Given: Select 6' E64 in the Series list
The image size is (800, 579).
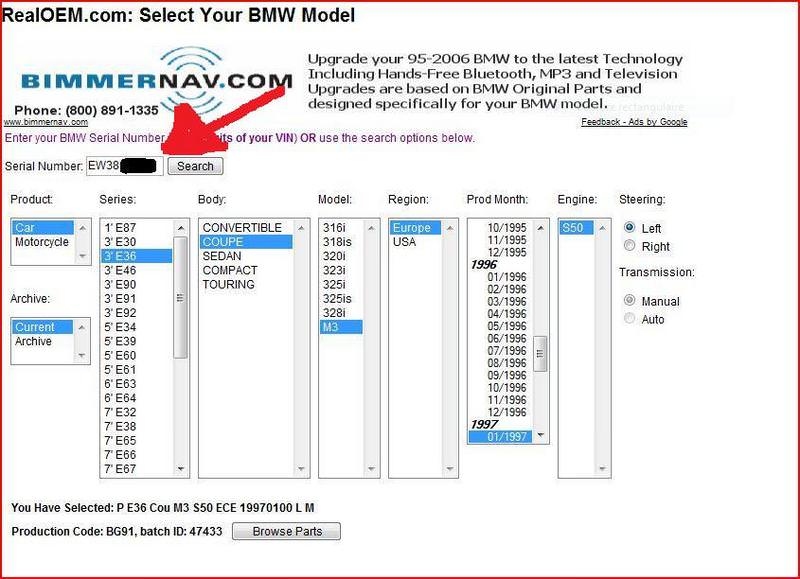Looking at the screenshot, I should pos(137,398).
